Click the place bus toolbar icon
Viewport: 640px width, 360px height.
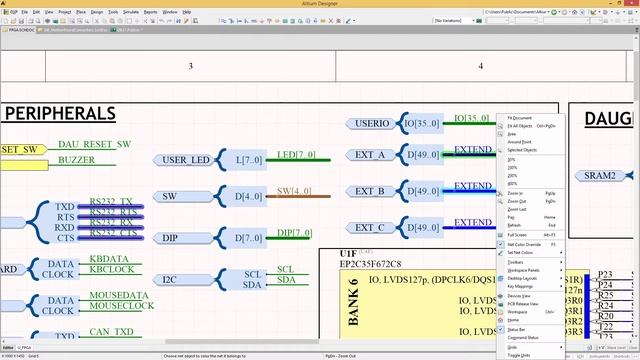(231, 21)
